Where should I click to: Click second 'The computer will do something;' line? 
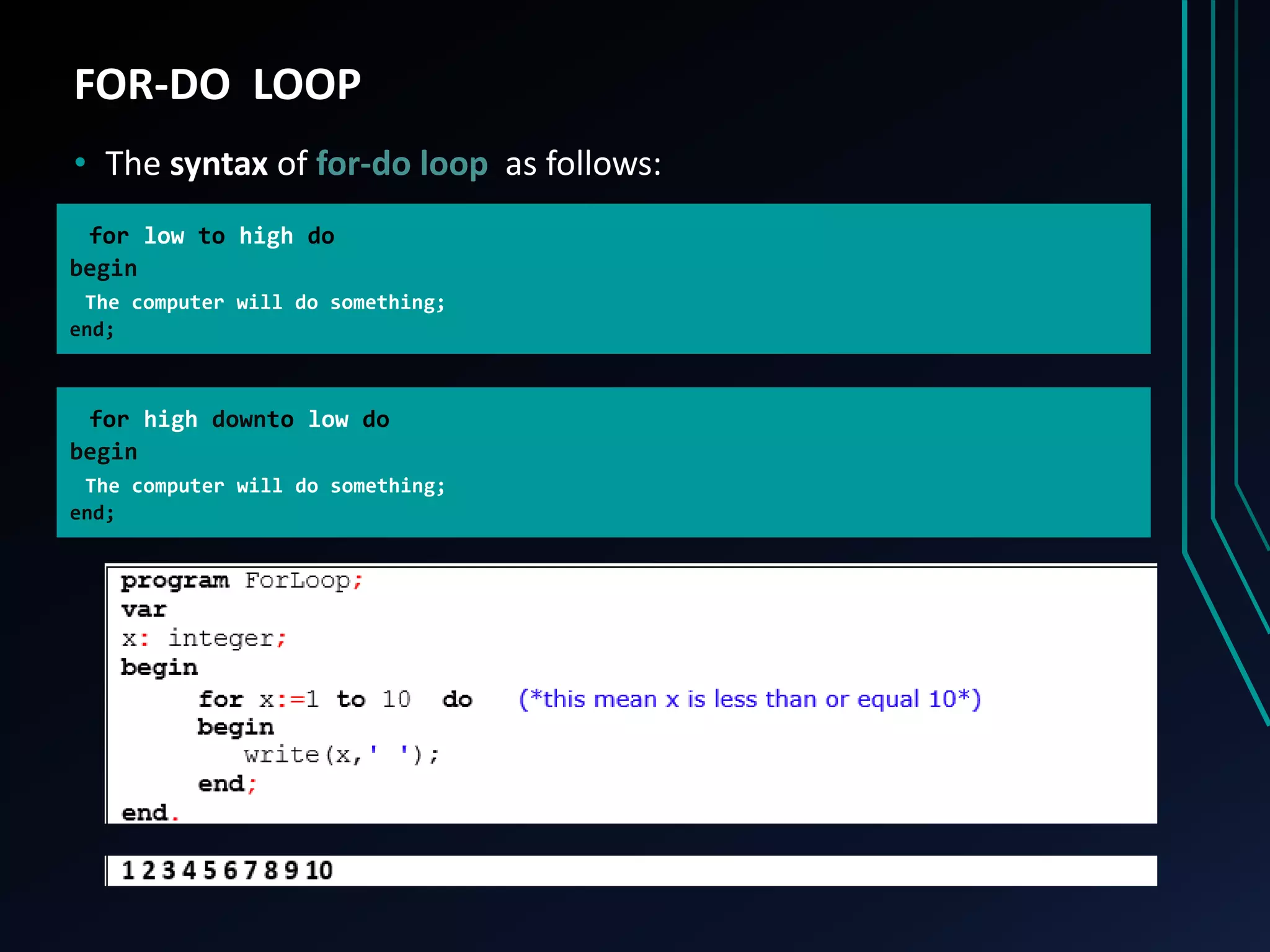click(265, 486)
